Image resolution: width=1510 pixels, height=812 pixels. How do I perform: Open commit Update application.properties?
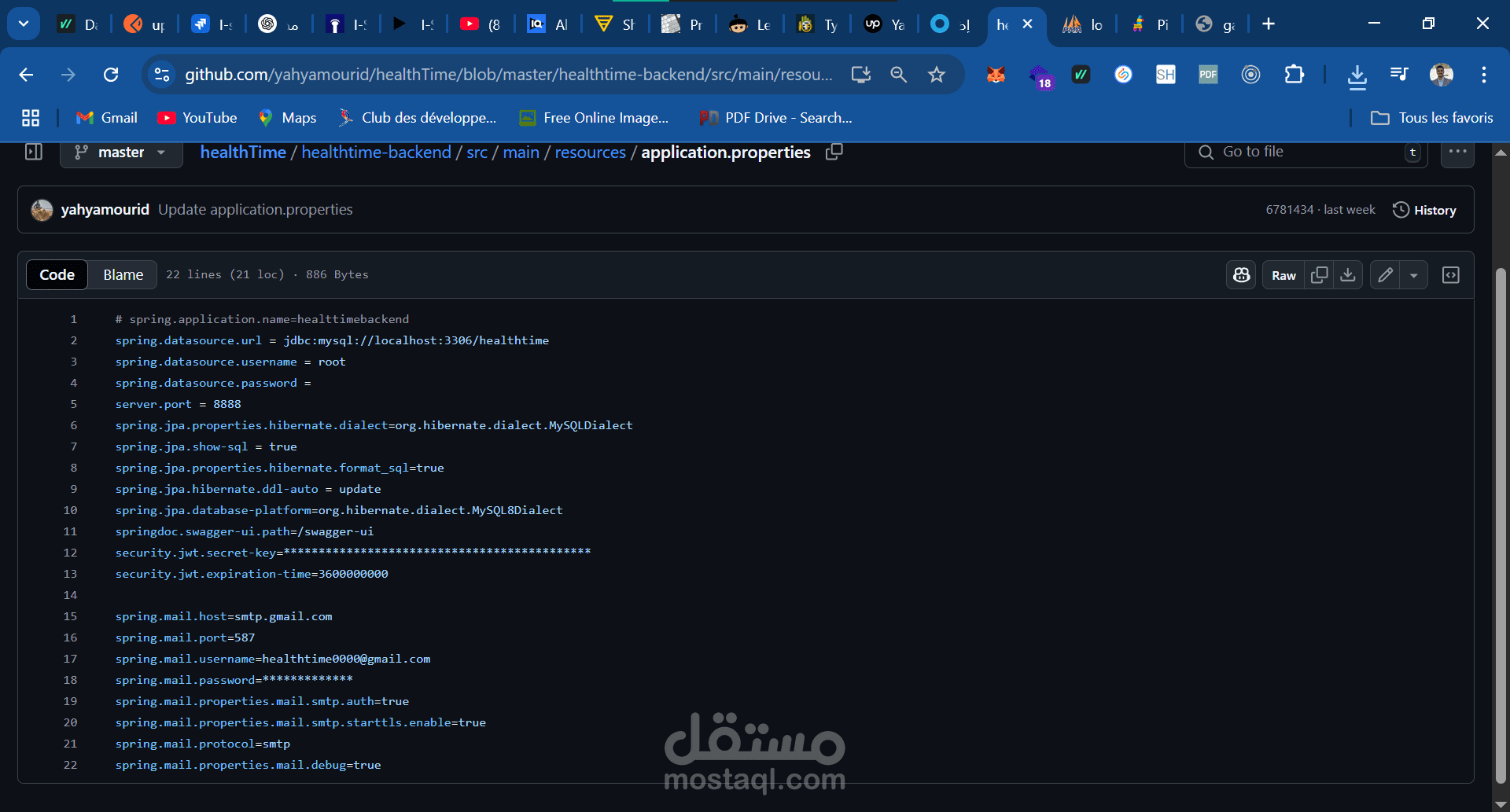(256, 210)
